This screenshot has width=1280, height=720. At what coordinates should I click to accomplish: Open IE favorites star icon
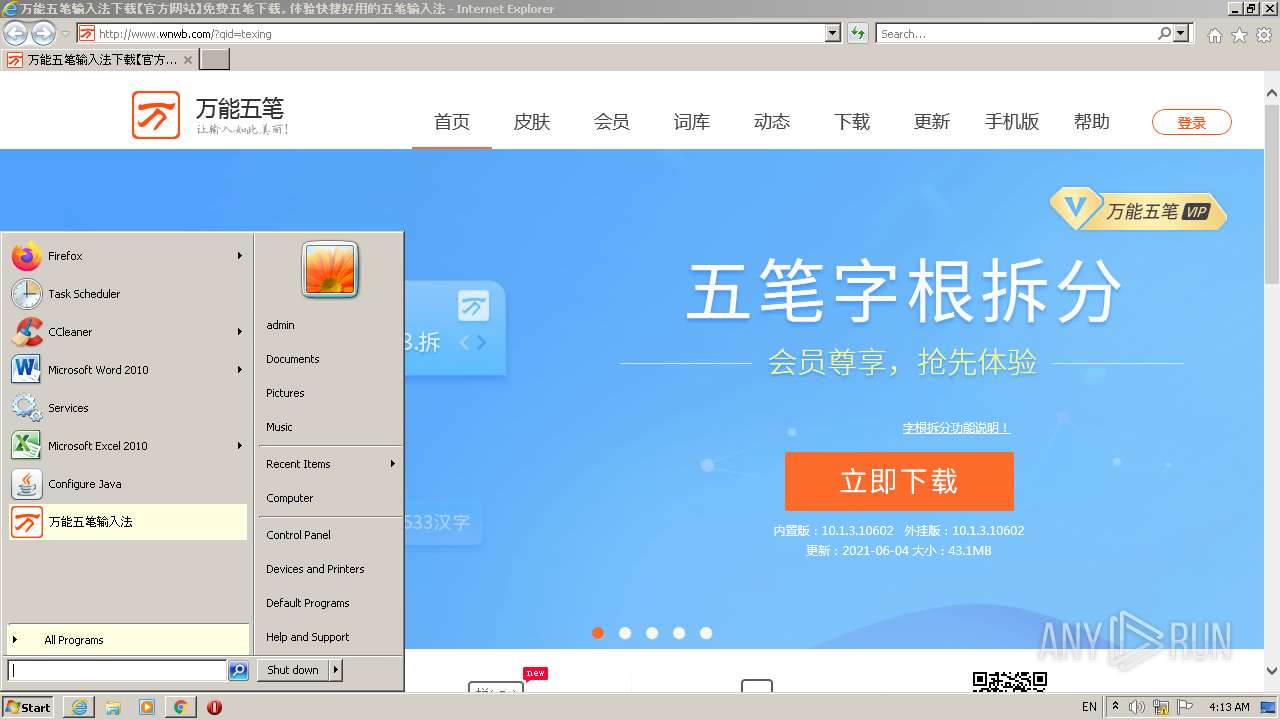[1239, 35]
